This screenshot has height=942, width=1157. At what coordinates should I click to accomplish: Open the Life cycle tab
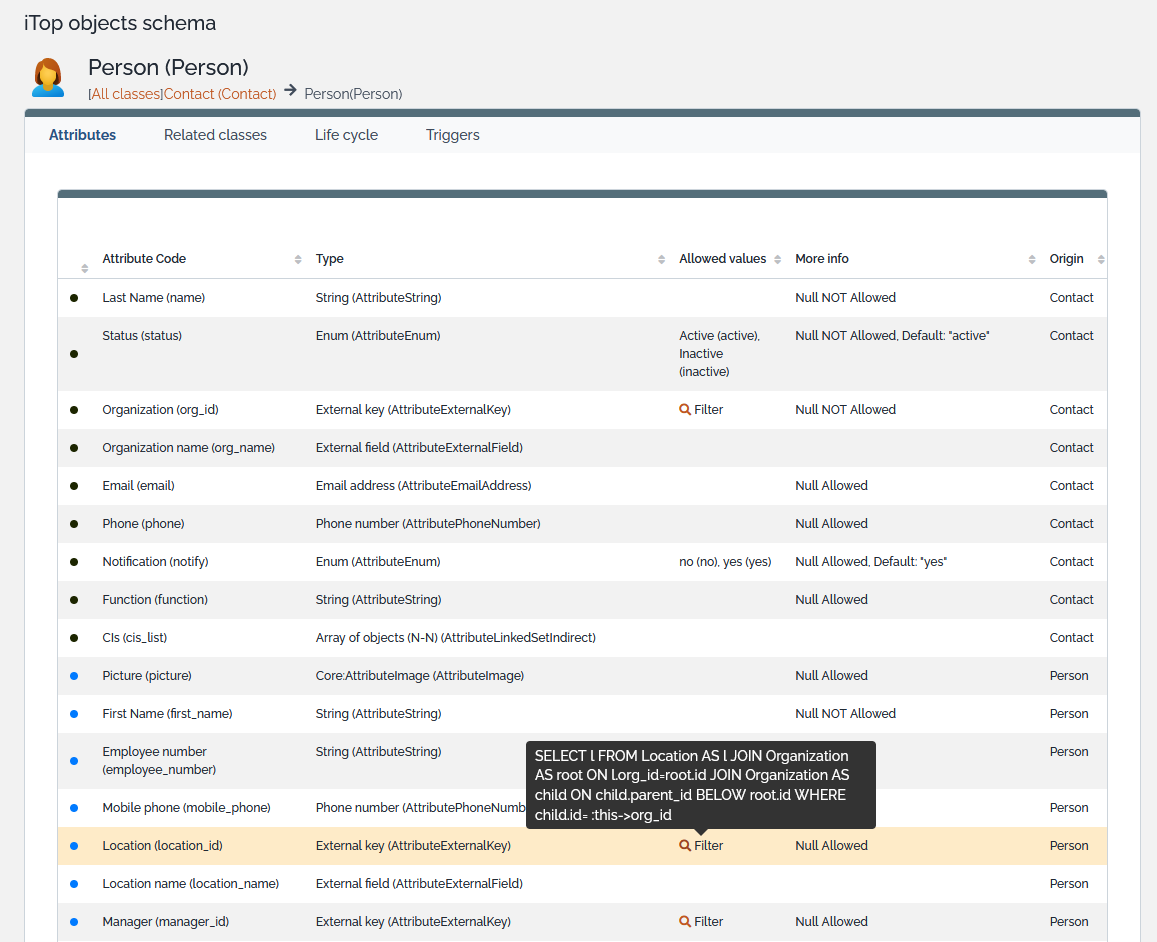tap(346, 135)
